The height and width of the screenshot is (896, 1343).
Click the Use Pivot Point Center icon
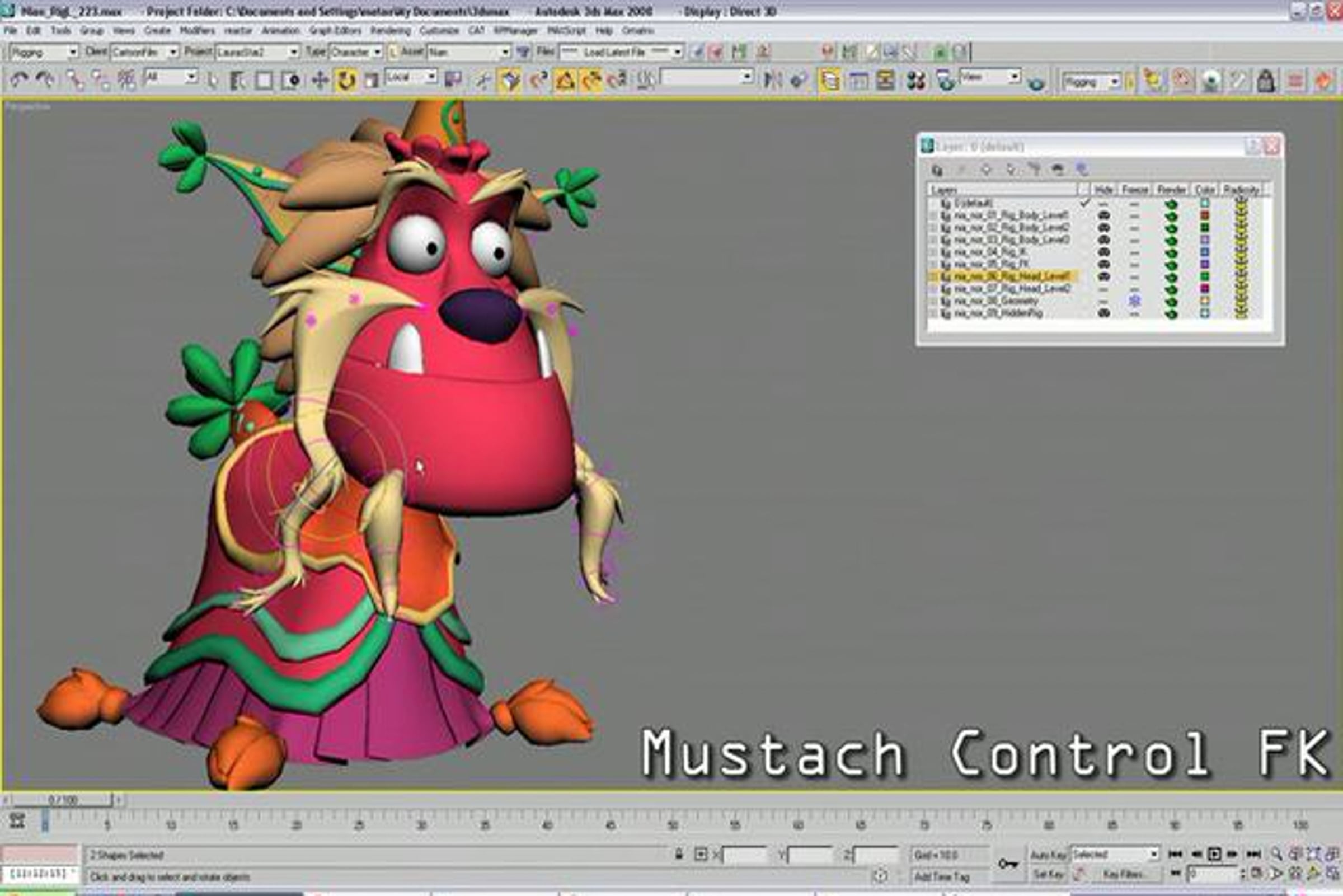pos(453,79)
